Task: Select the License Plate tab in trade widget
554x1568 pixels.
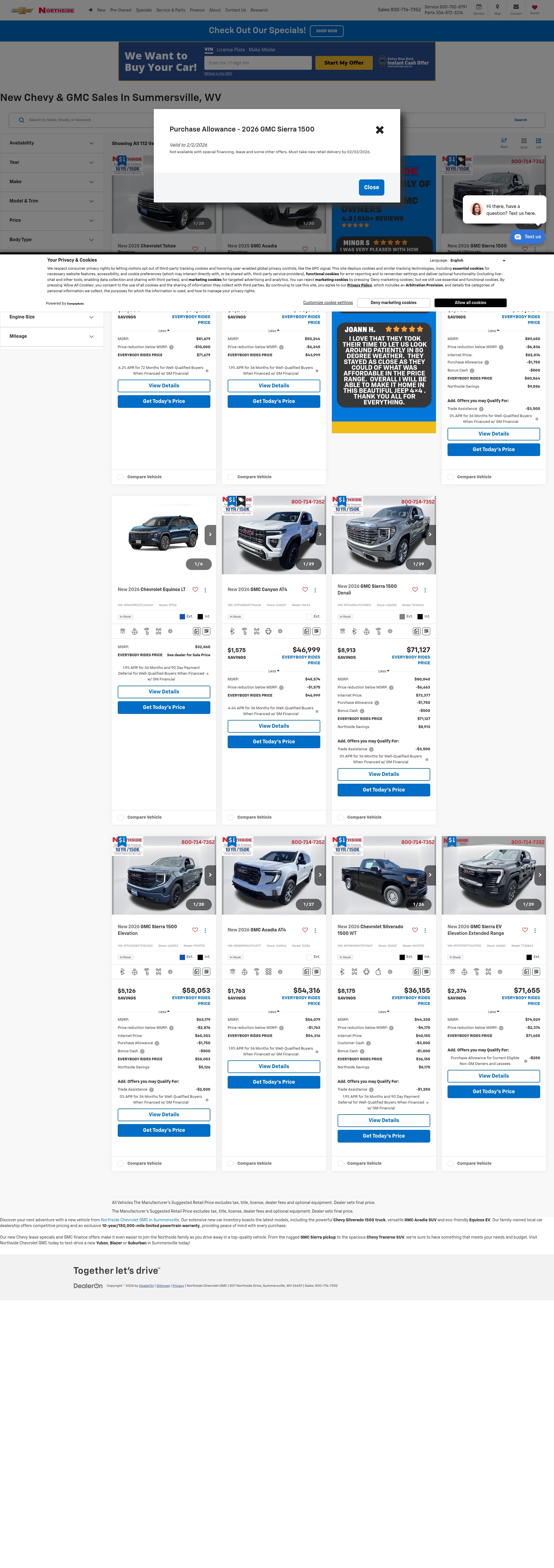Action: tap(231, 50)
